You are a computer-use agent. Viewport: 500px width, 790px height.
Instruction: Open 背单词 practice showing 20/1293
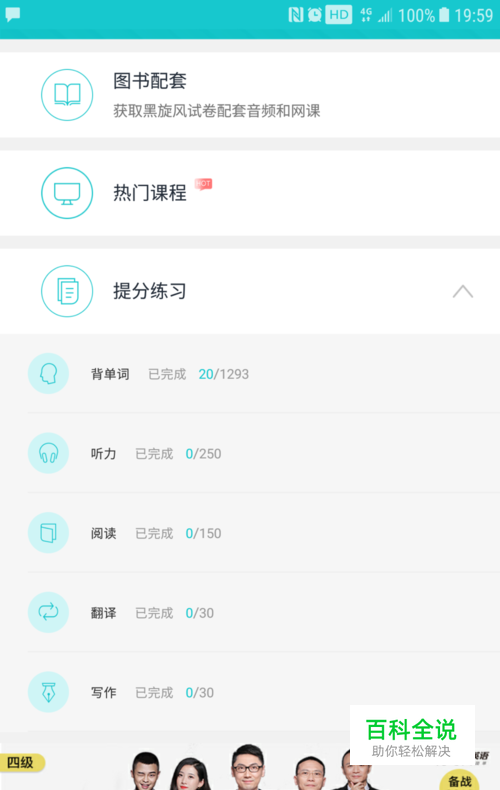[250, 374]
